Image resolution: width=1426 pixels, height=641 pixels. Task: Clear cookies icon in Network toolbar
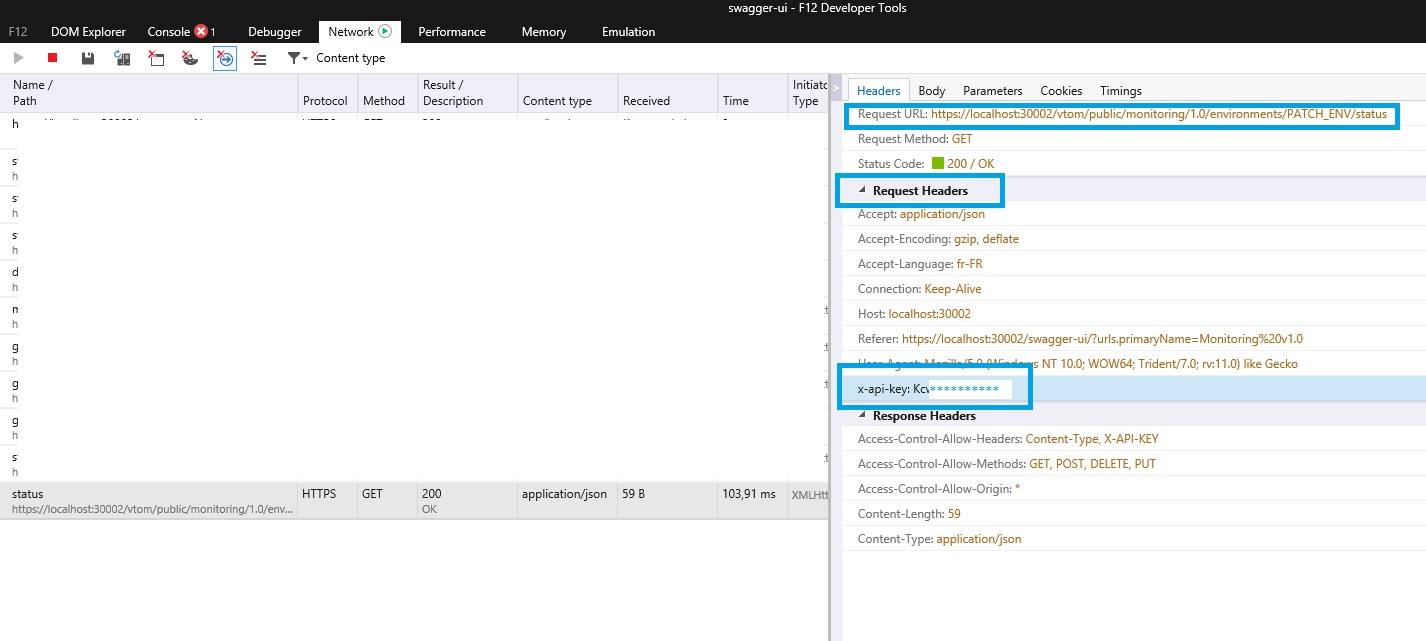pyautogui.click(x=190, y=59)
